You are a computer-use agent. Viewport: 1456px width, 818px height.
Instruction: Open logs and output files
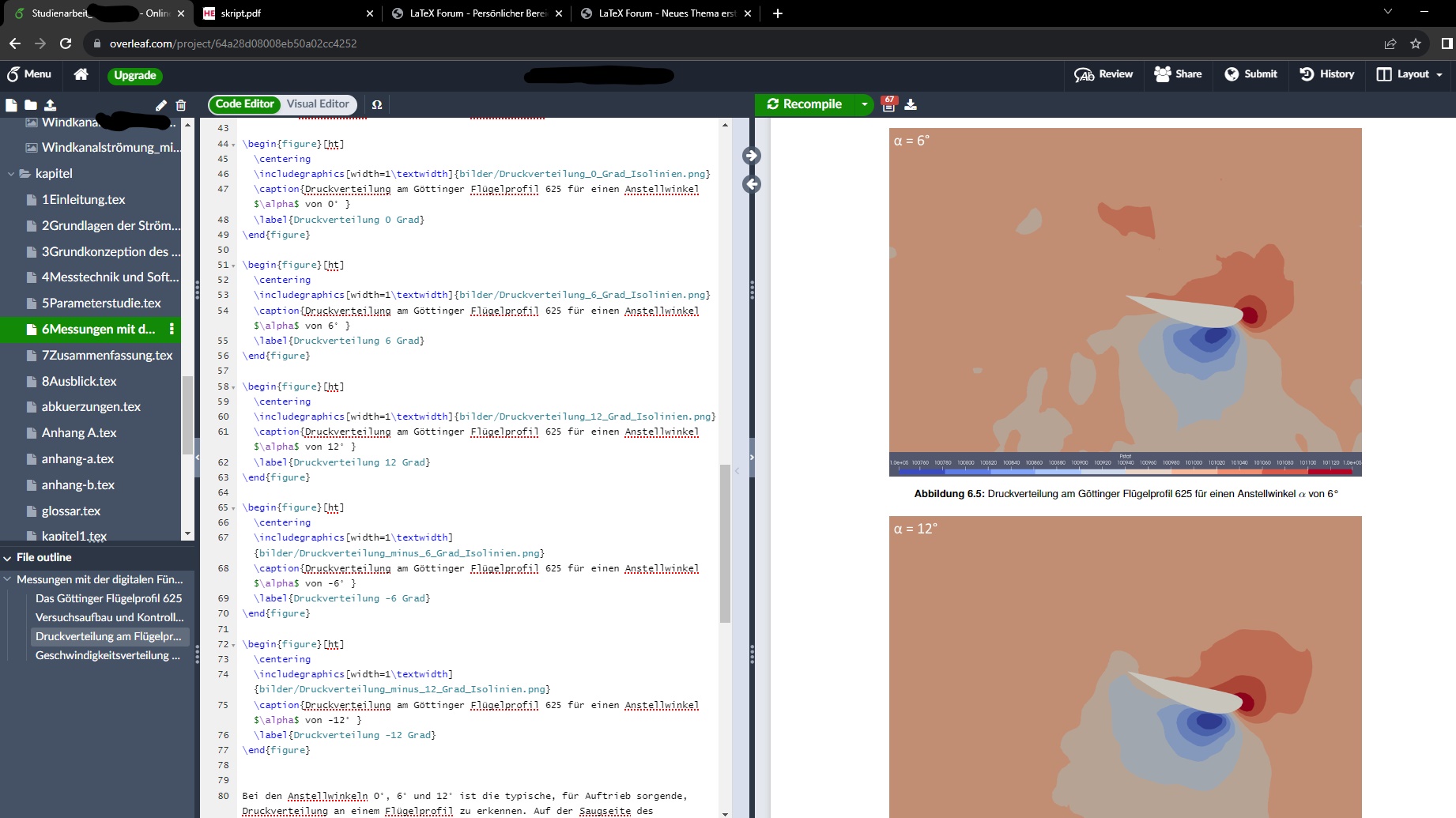(x=889, y=104)
